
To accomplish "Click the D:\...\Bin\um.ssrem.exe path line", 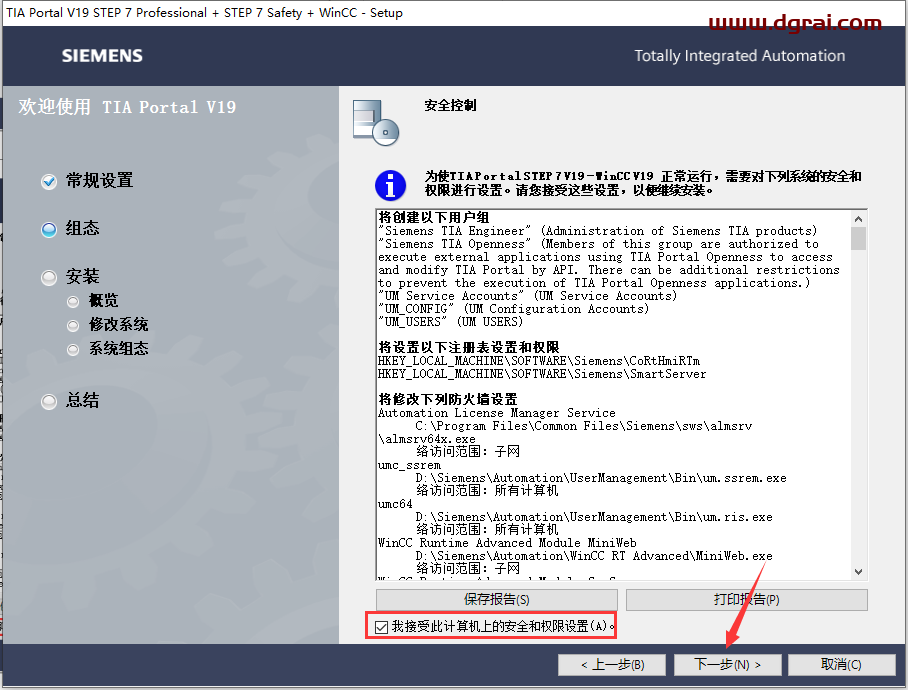I will (601, 478).
